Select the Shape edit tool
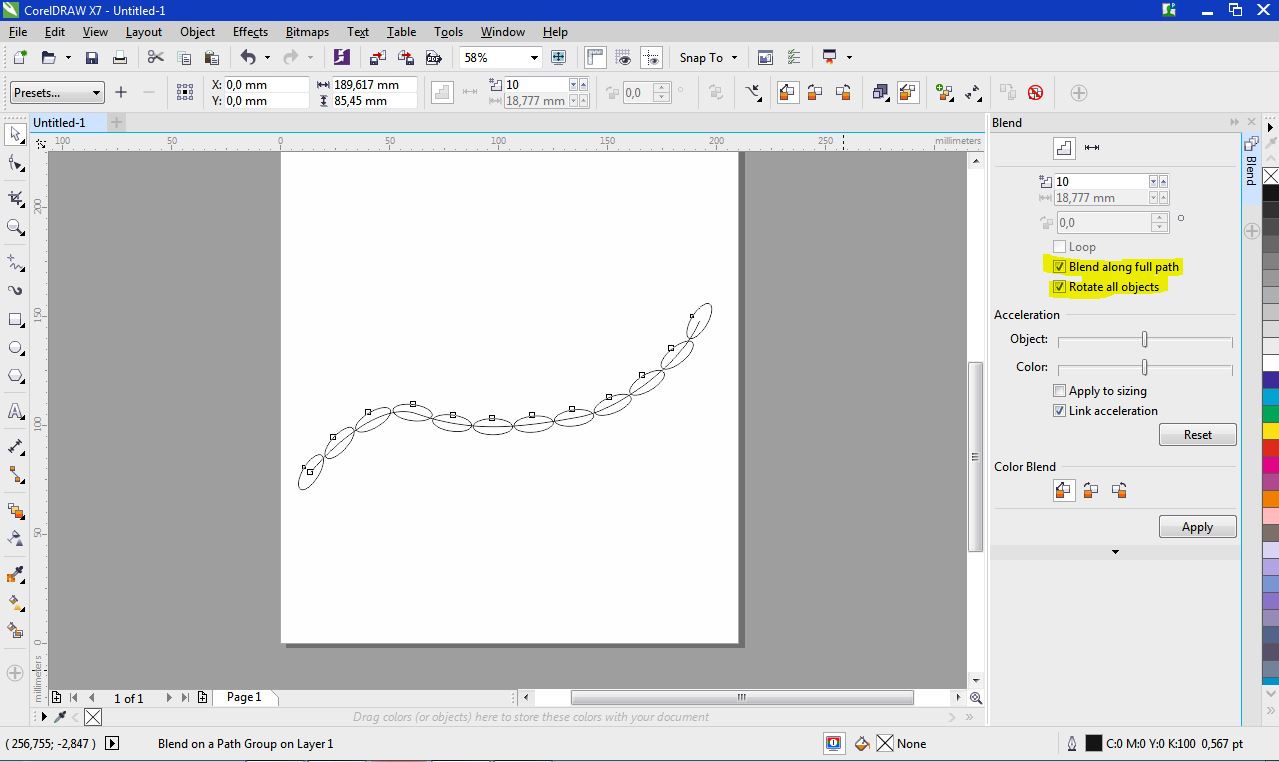 tap(15, 163)
